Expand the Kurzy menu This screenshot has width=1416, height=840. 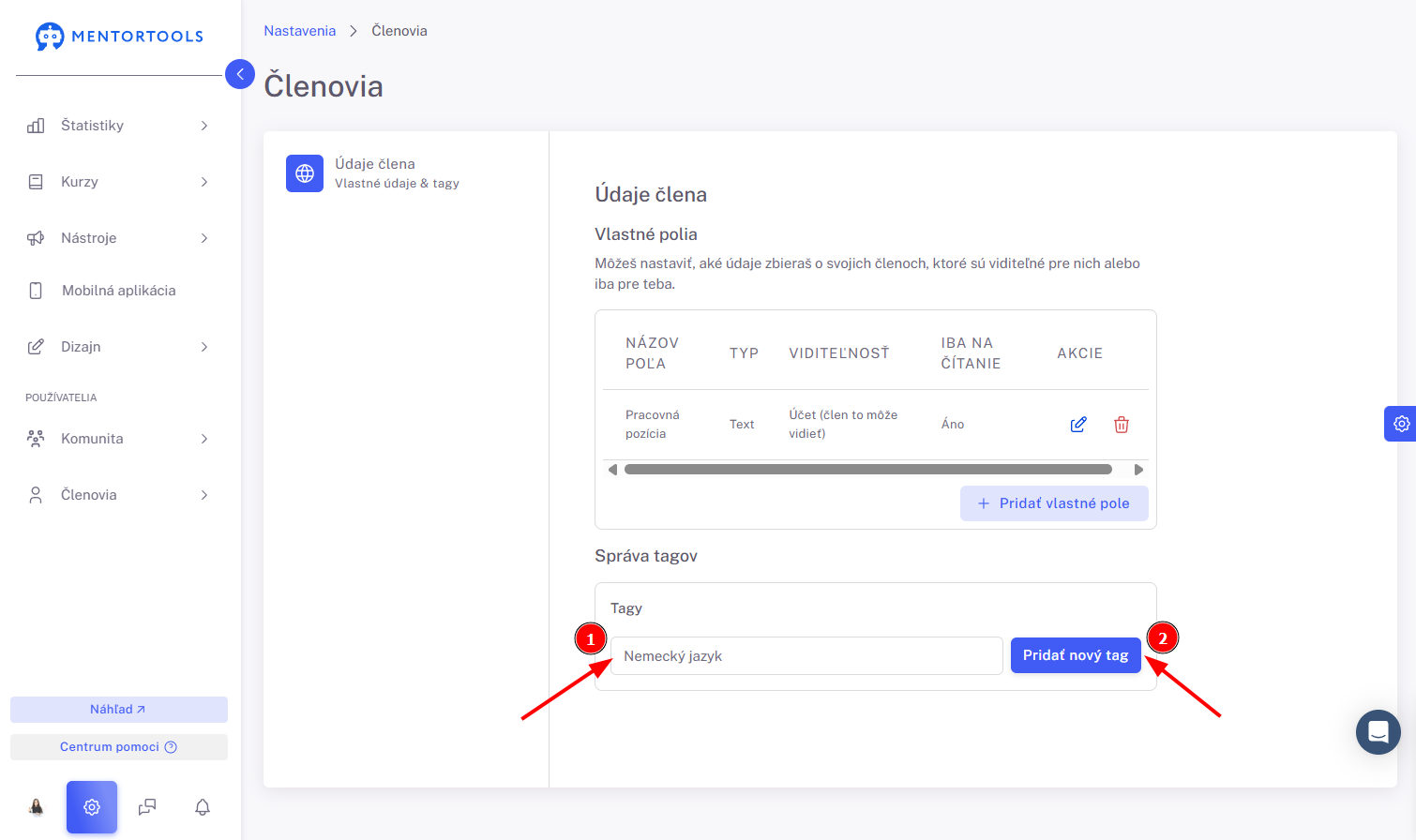tap(119, 182)
